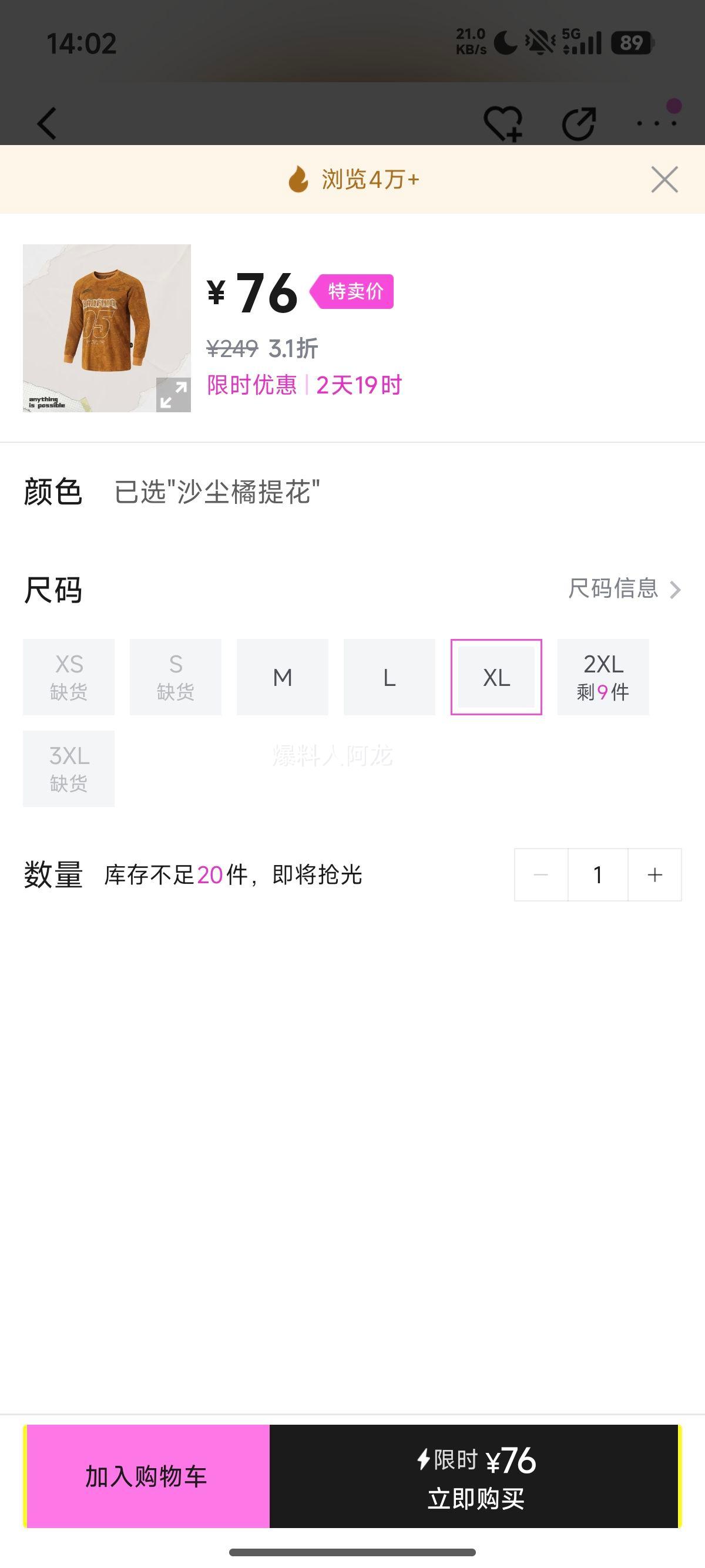Tap 加入购物车 add to cart button
705x1568 pixels.
[147, 1476]
